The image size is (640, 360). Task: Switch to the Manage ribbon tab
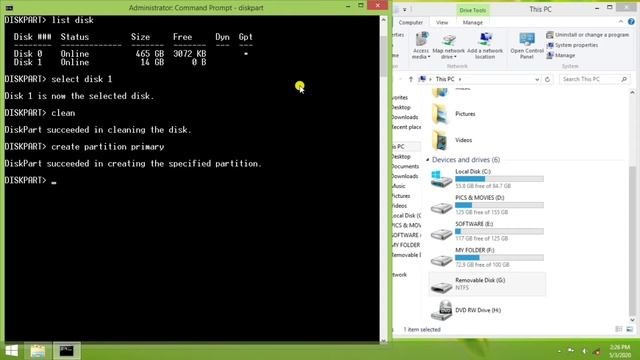(473, 22)
